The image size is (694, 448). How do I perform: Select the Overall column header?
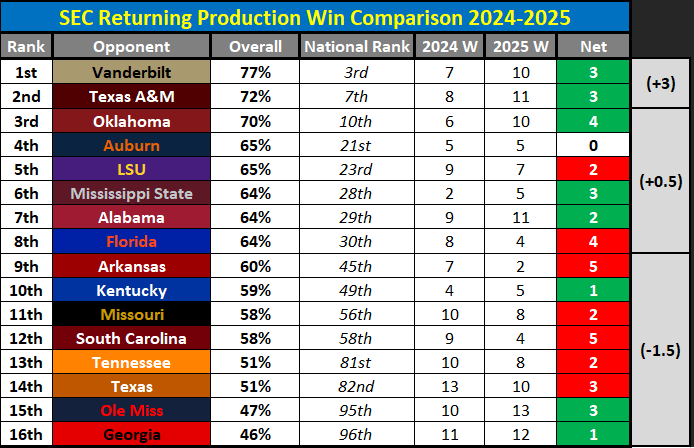255,47
